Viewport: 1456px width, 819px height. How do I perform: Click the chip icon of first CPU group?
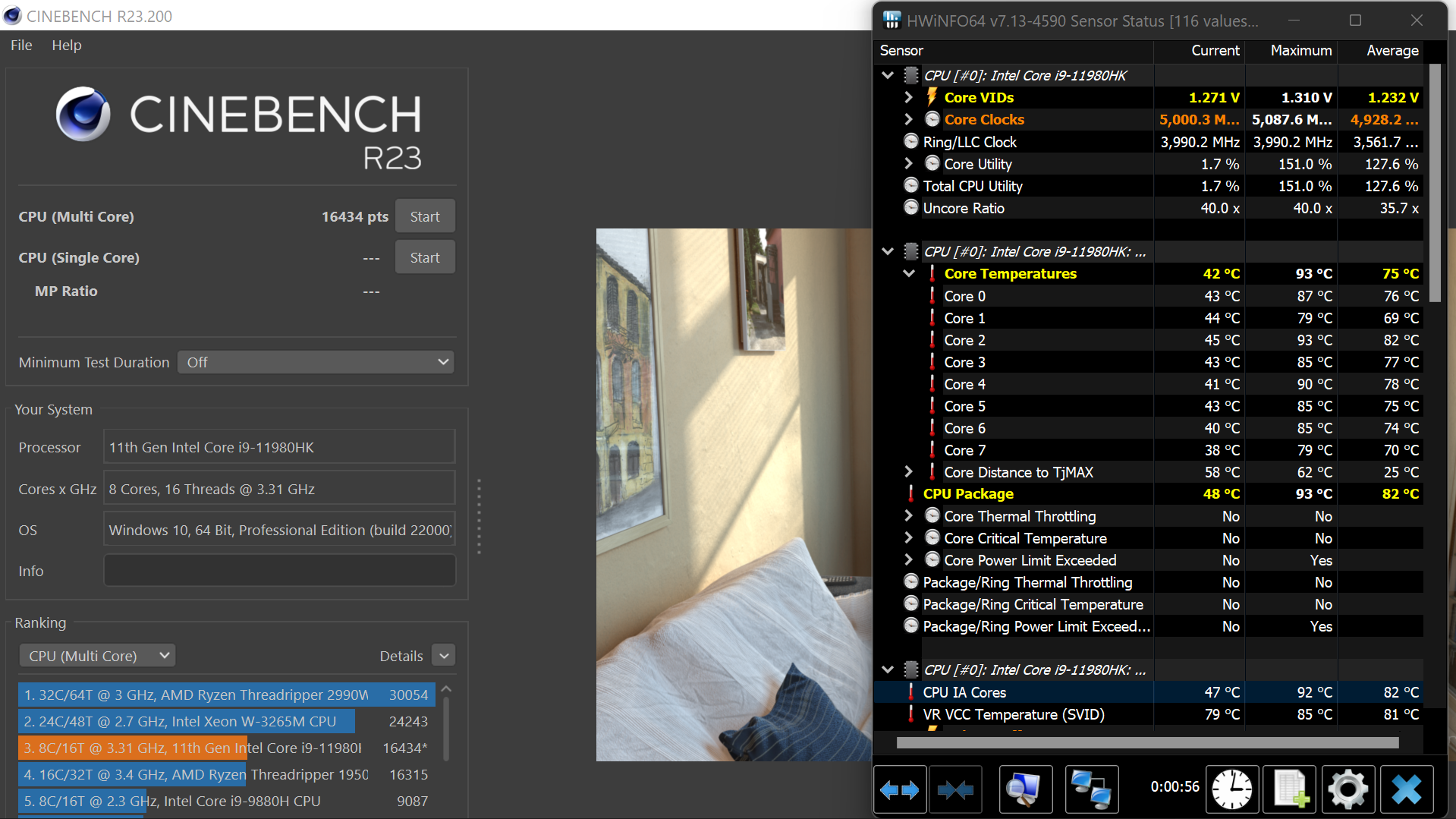(x=911, y=75)
